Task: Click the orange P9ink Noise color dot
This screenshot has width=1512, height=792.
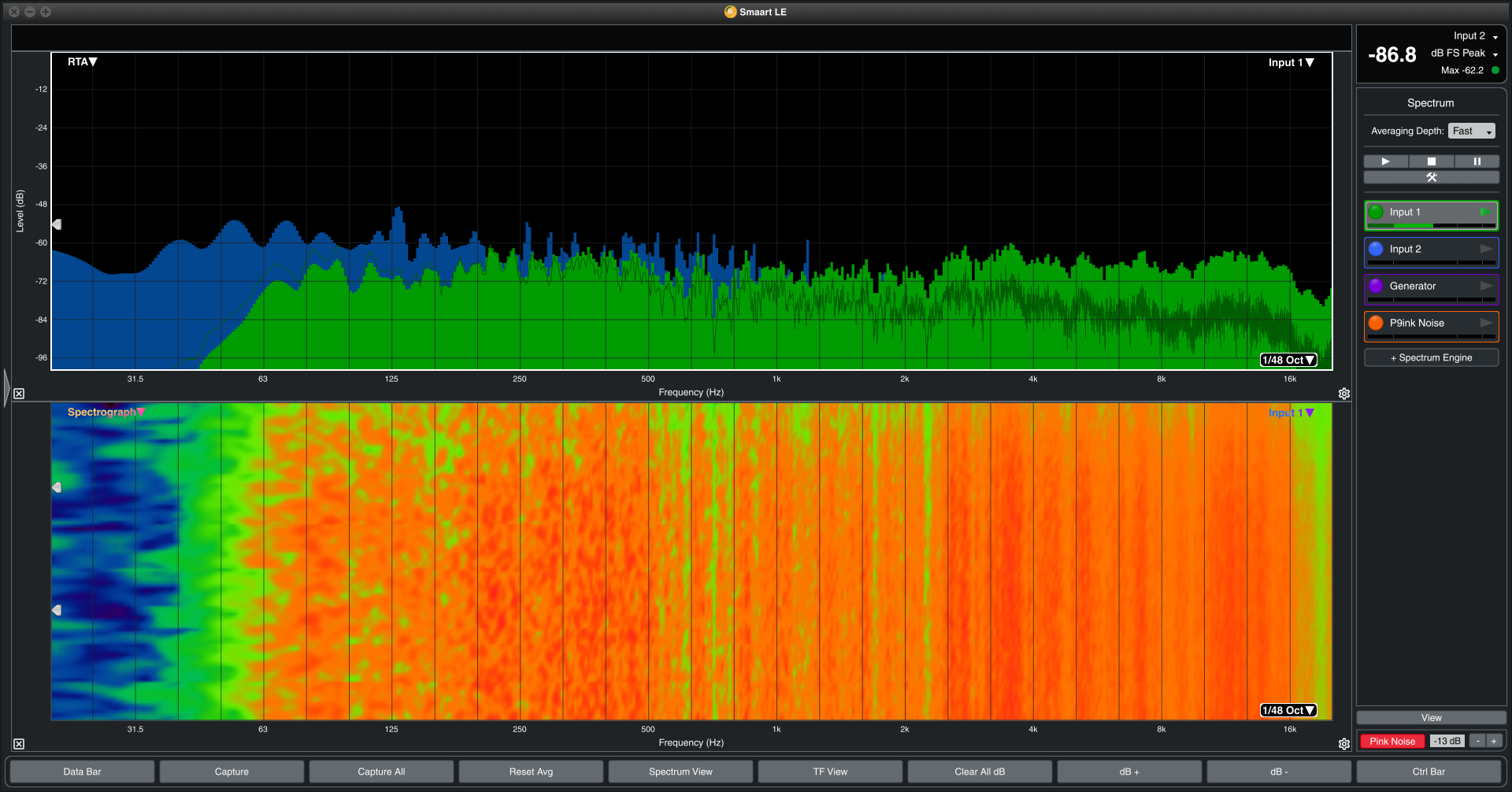Action: click(1376, 323)
